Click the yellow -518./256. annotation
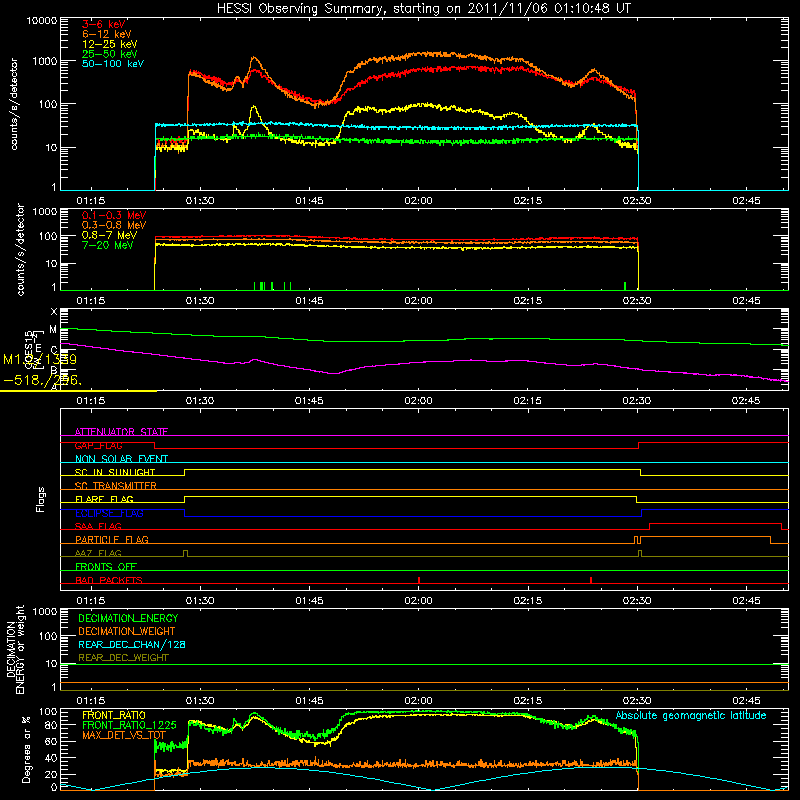This screenshot has height=800, width=800. click(42, 380)
